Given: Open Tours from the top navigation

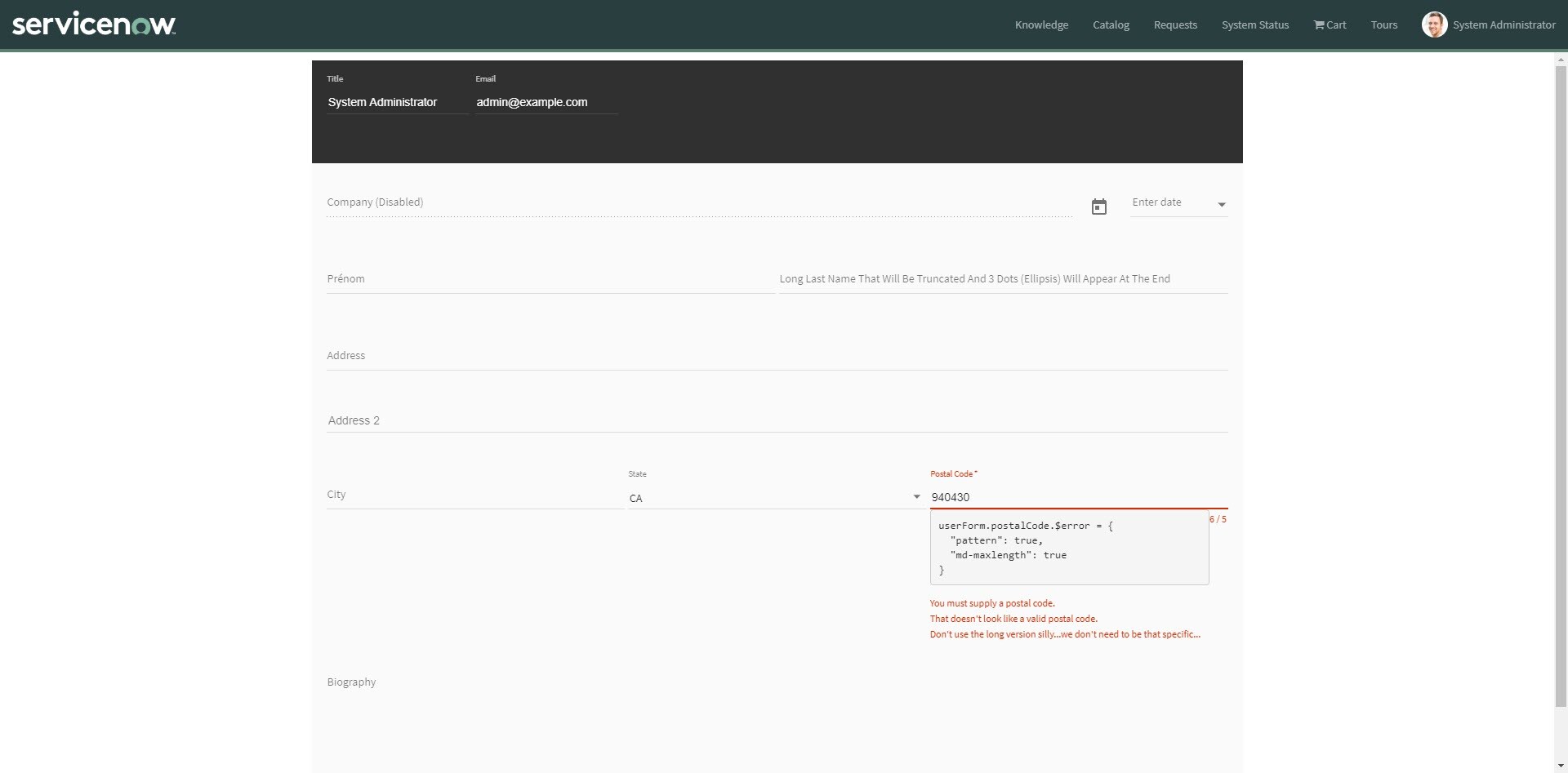Looking at the screenshot, I should click(x=1383, y=24).
